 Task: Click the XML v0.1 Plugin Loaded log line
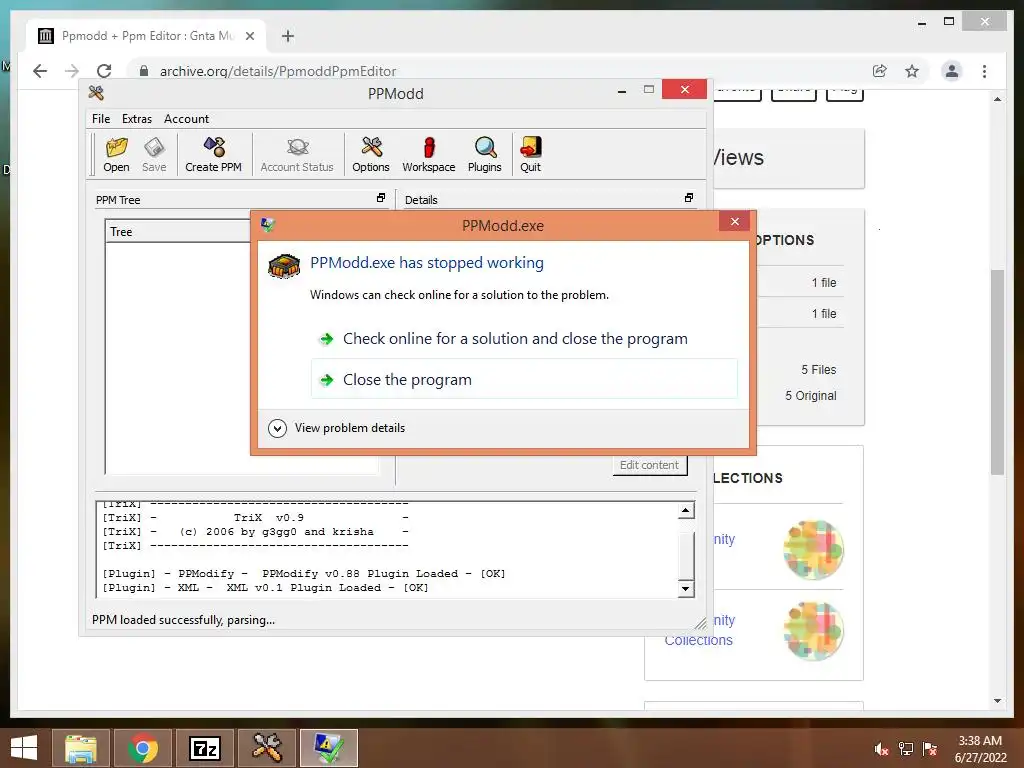pyautogui.click(x=265, y=588)
